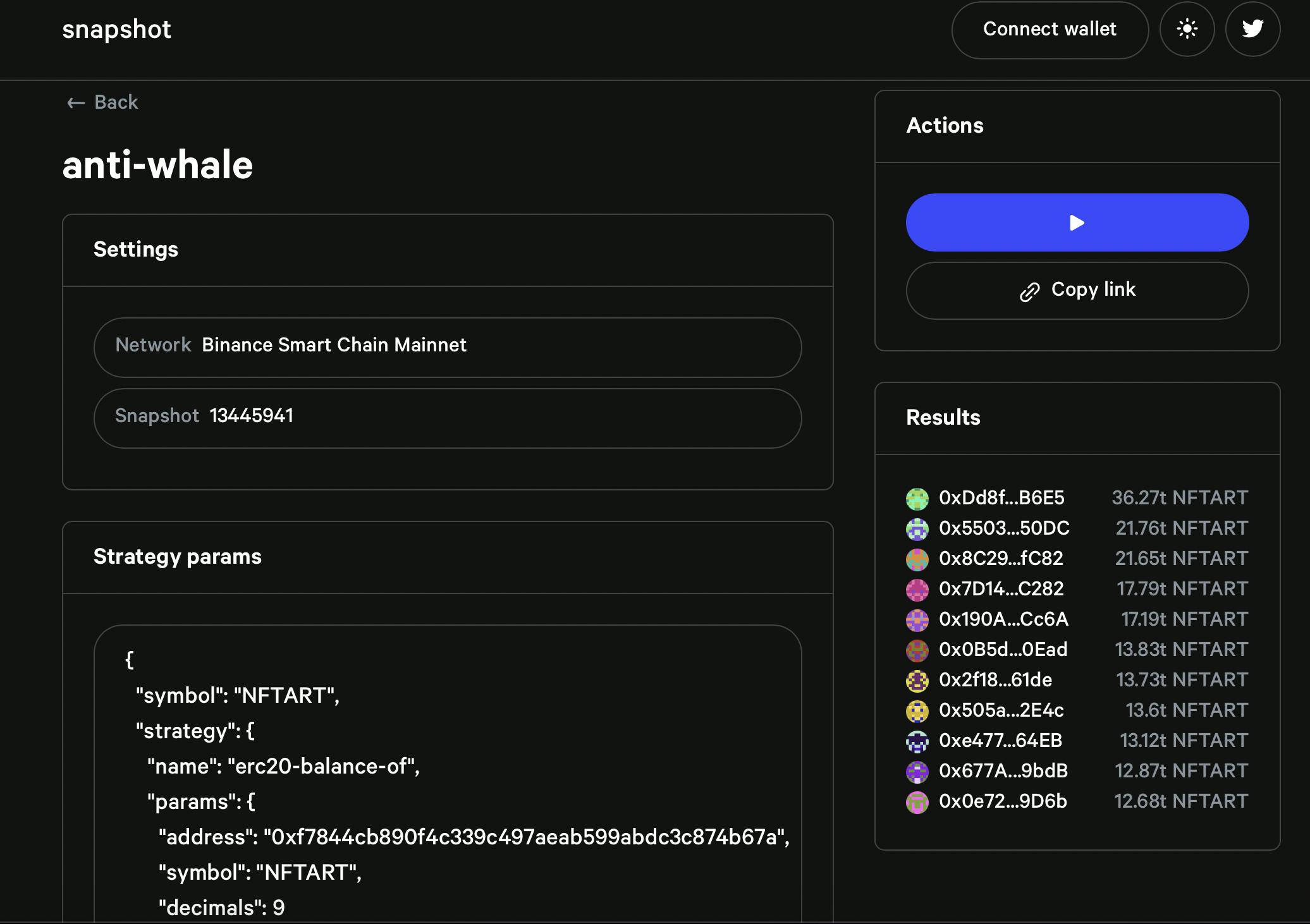Click the Copy link button
1310x924 pixels.
(x=1077, y=290)
